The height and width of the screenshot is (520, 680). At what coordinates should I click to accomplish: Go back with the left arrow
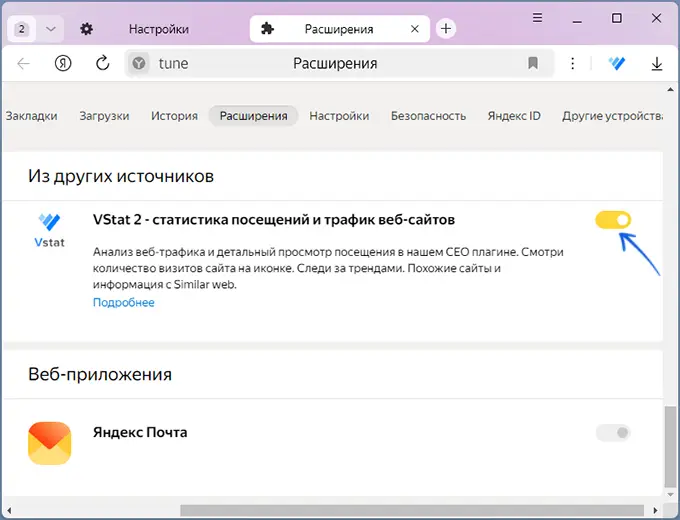pyautogui.click(x=23, y=64)
